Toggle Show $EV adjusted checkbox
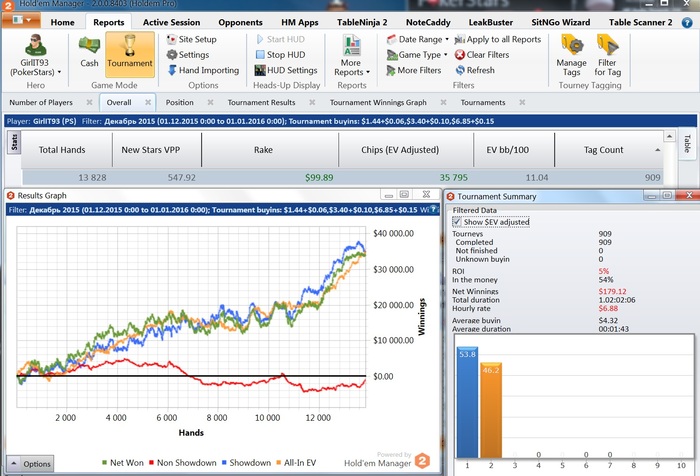The width and height of the screenshot is (700, 476). tap(457, 221)
